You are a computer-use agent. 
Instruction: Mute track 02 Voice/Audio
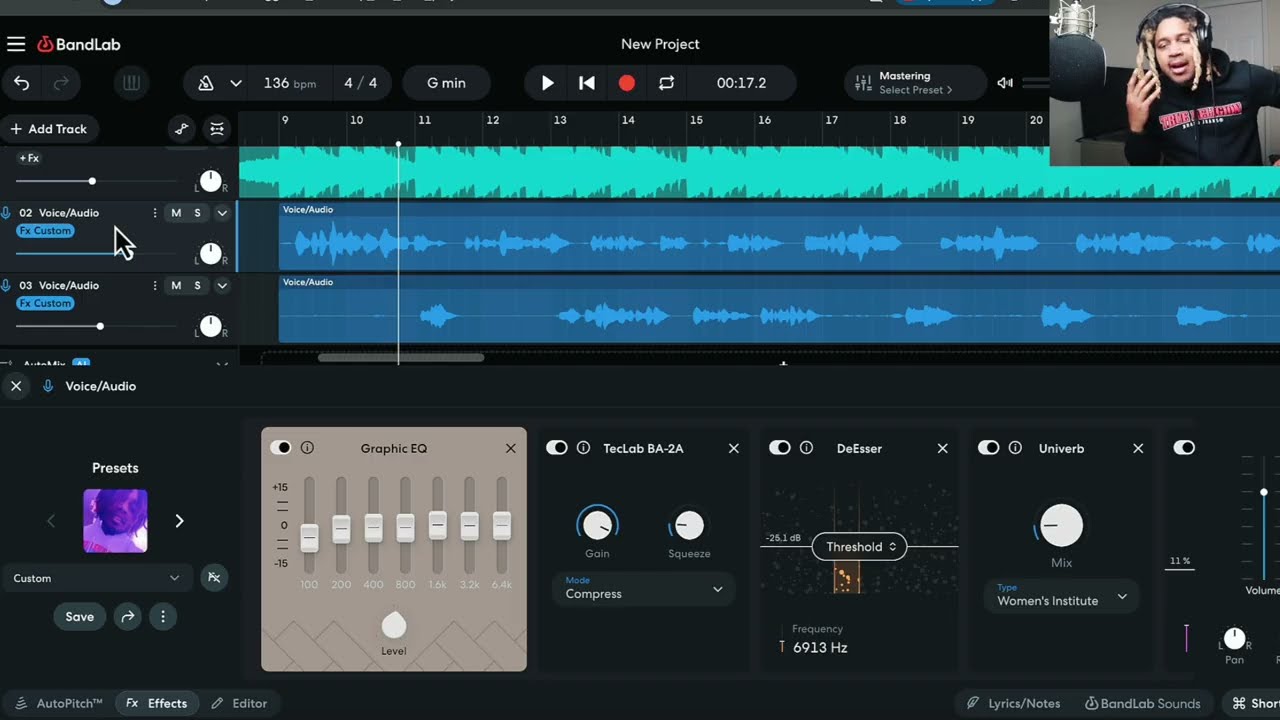click(176, 213)
